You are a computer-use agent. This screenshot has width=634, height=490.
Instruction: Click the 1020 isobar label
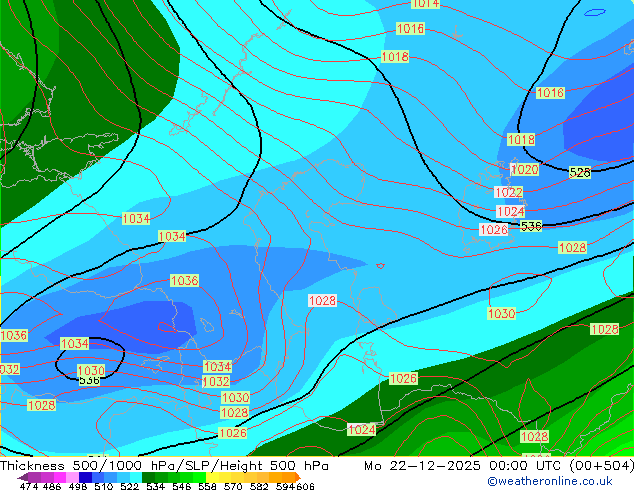coord(525,169)
